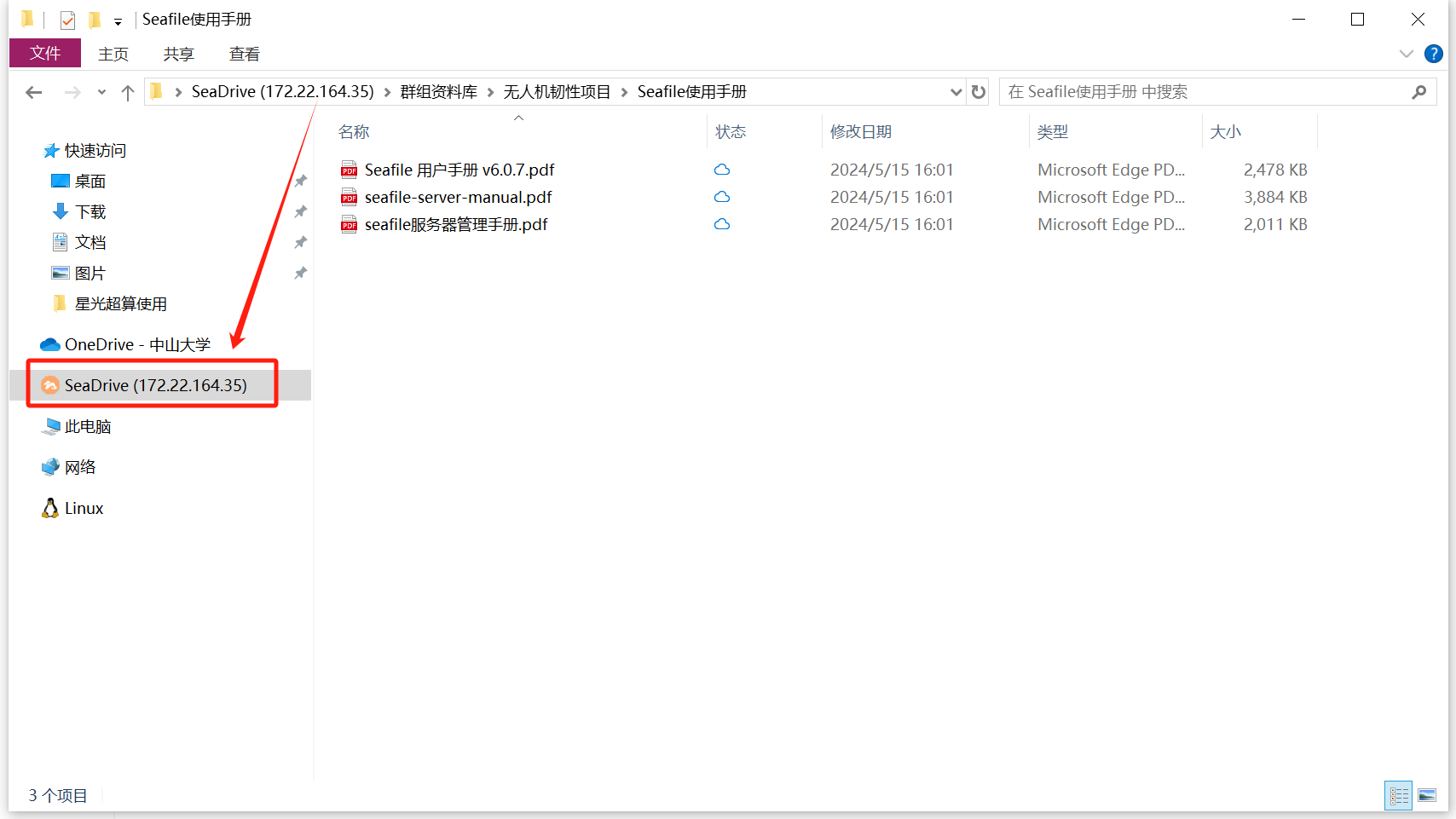Viewport: 1456px width, 819px height.
Task: Click the help question mark icon
Action: (1434, 54)
